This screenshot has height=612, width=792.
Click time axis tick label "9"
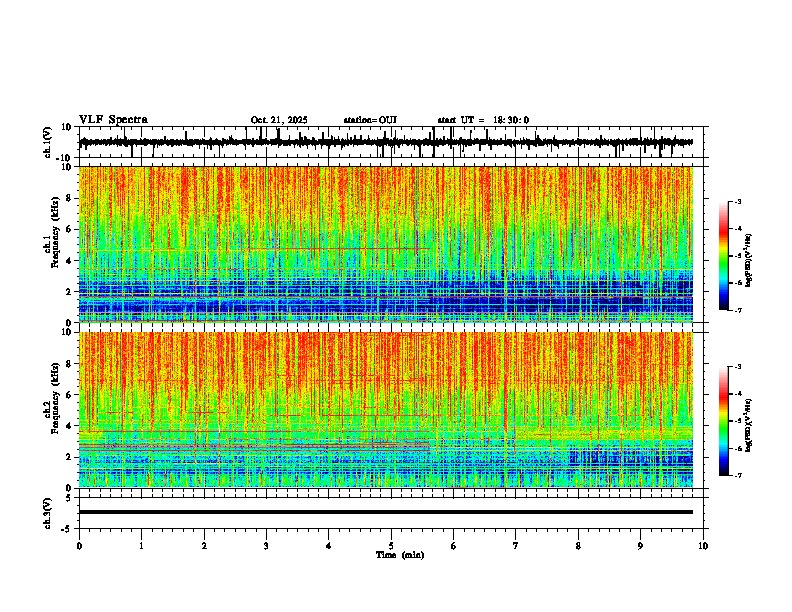point(641,546)
